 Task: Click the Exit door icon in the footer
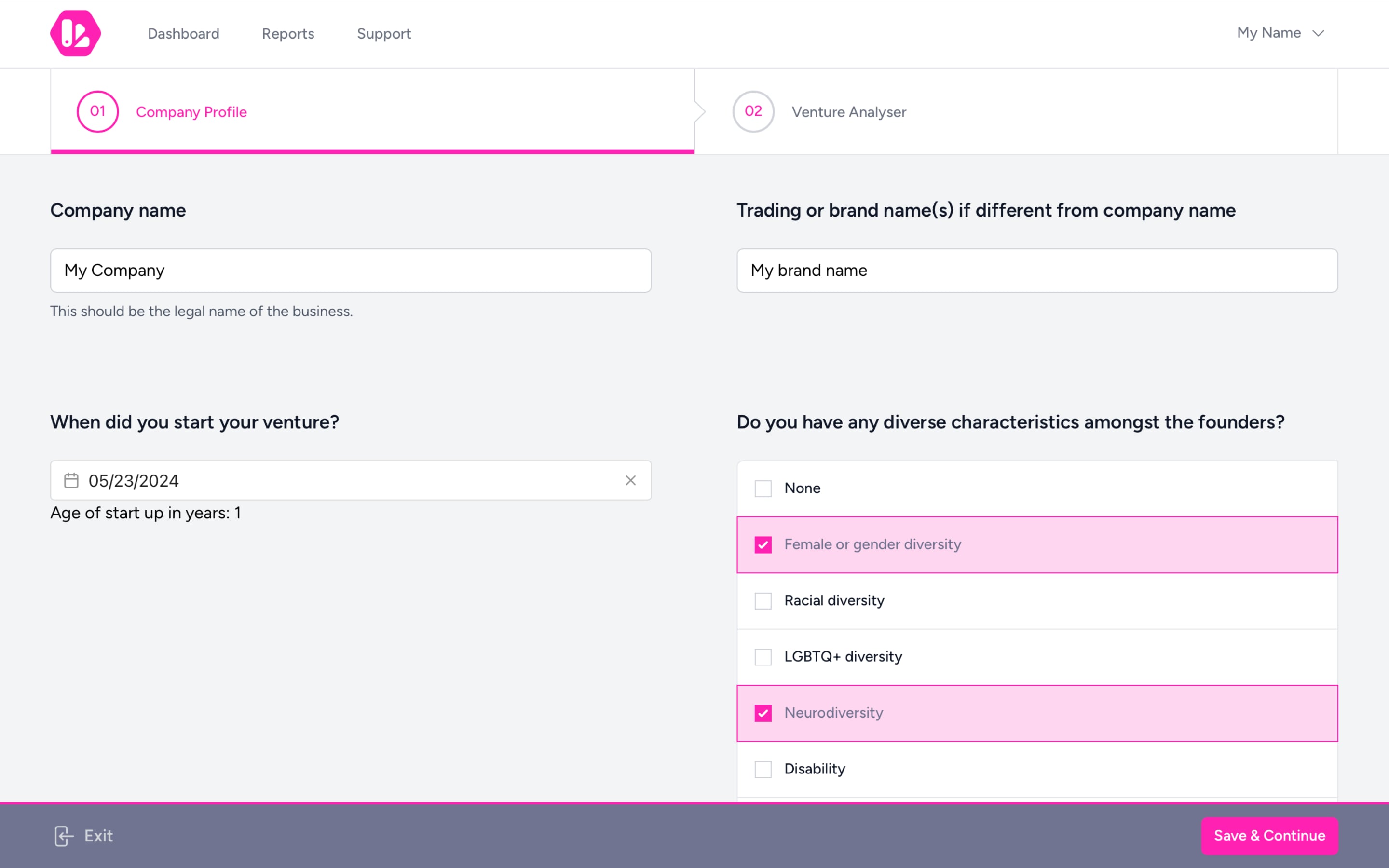[63, 836]
